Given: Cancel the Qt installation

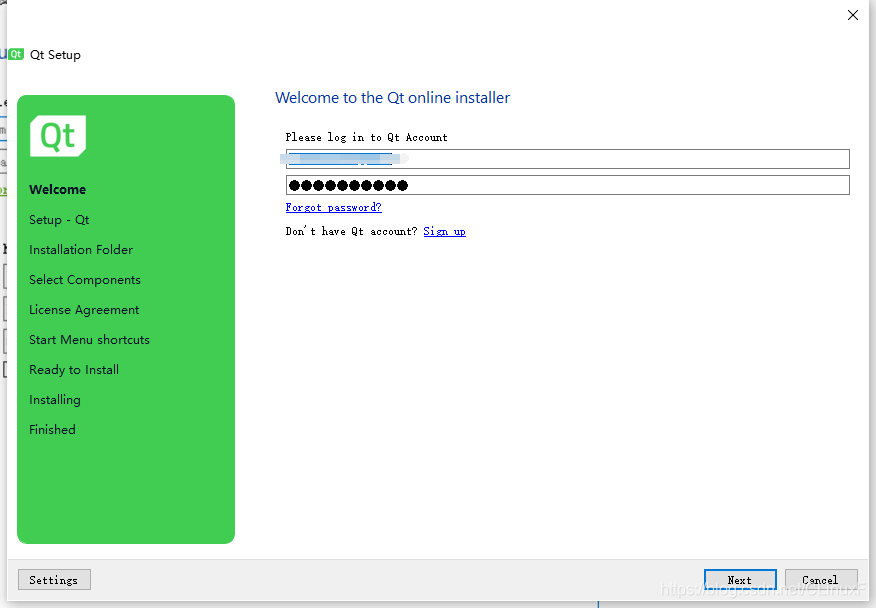Looking at the screenshot, I should tap(821, 580).
